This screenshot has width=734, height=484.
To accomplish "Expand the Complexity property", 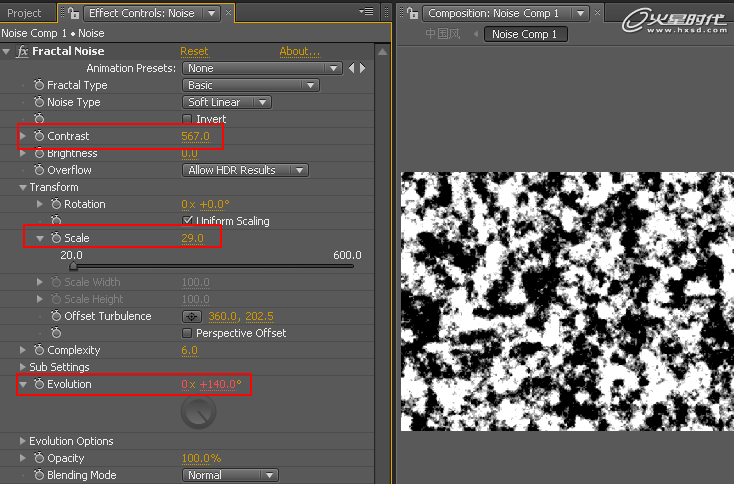I will (x=22, y=350).
